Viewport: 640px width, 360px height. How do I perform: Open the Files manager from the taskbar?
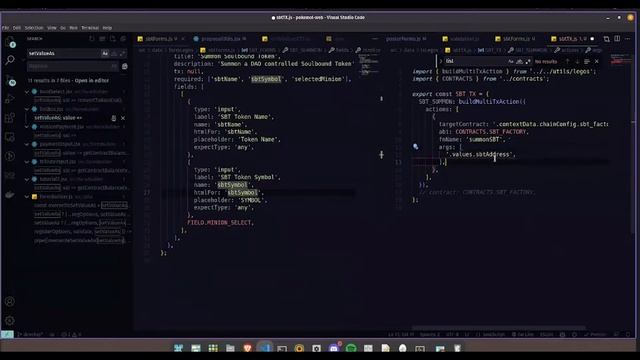pos(230,348)
